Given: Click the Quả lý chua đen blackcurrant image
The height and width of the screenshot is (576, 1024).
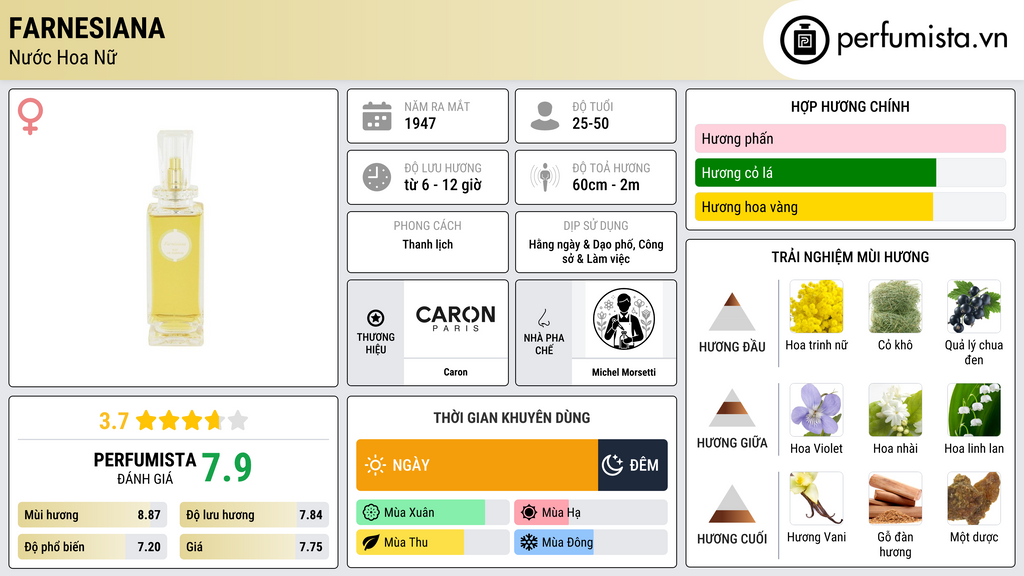Looking at the screenshot, I should click(x=974, y=307).
